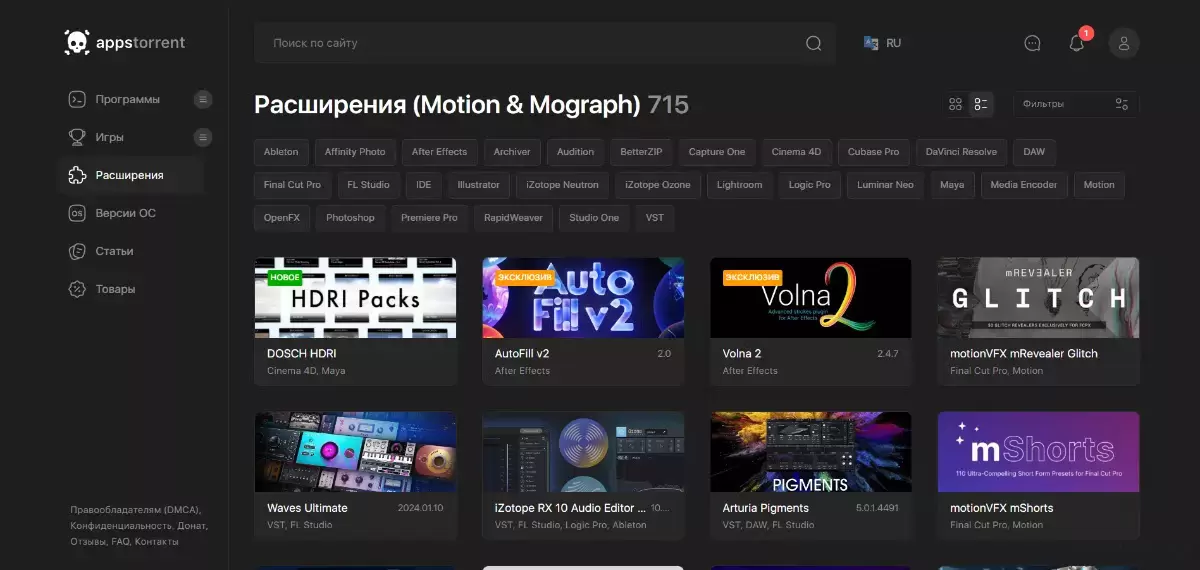Click the Программы terminal icon
This screenshot has height=570, width=1200.
pyautogui.click(x=76, y=99)
